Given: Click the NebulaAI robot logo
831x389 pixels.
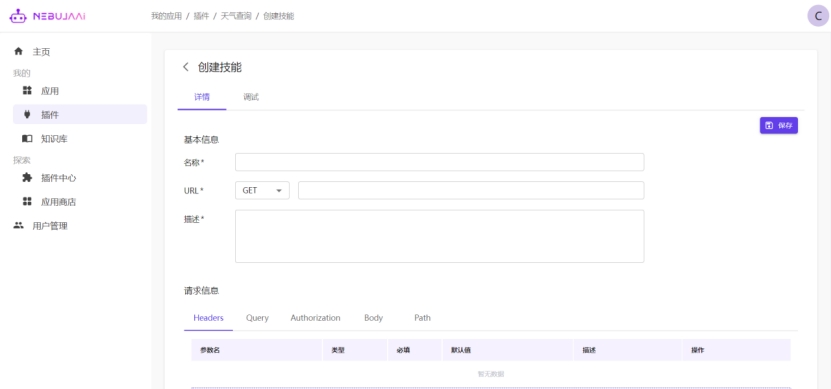Looking at the screenshot, I should point(17,16).
